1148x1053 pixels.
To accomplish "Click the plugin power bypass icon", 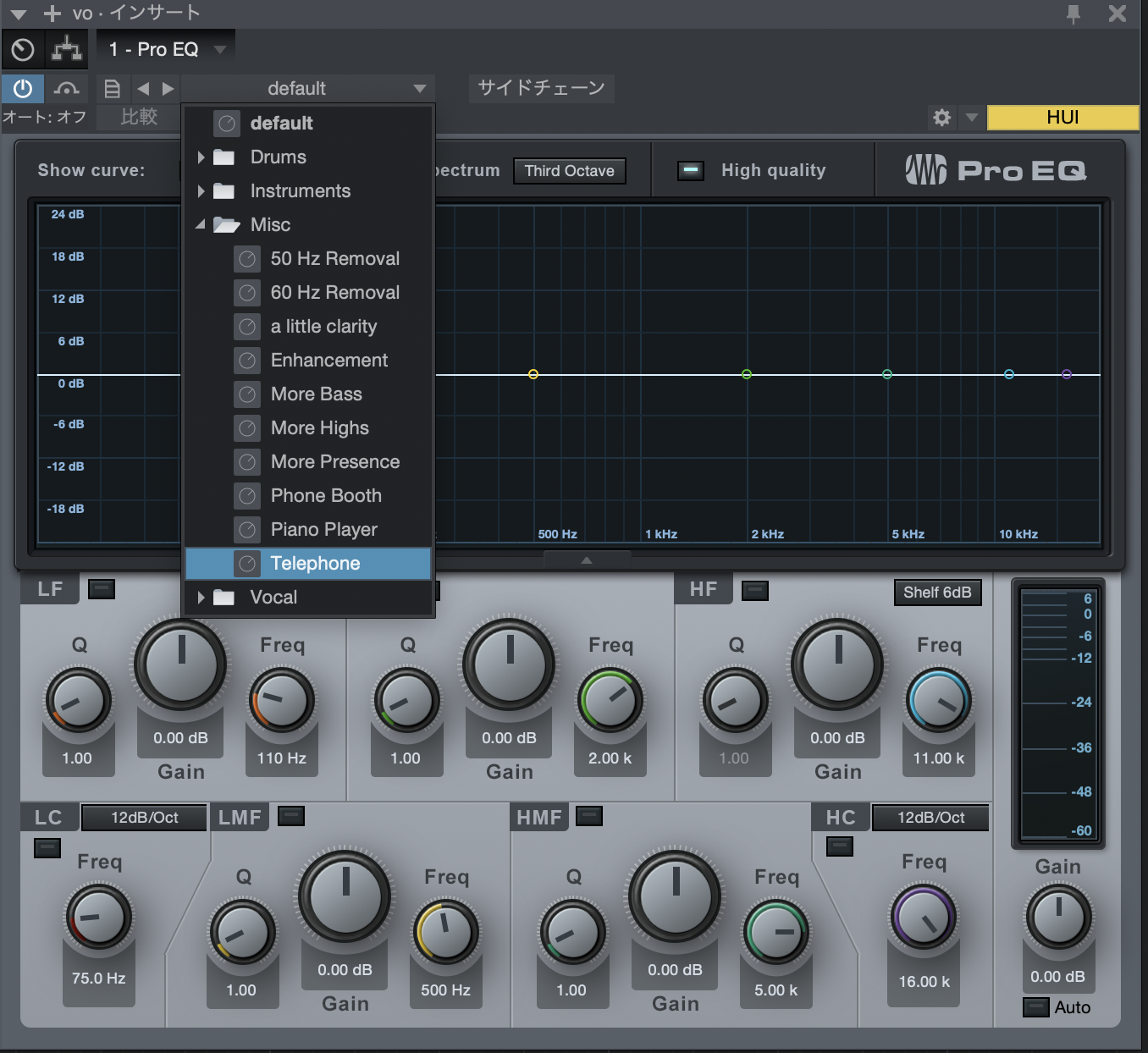I will (23, 88).
